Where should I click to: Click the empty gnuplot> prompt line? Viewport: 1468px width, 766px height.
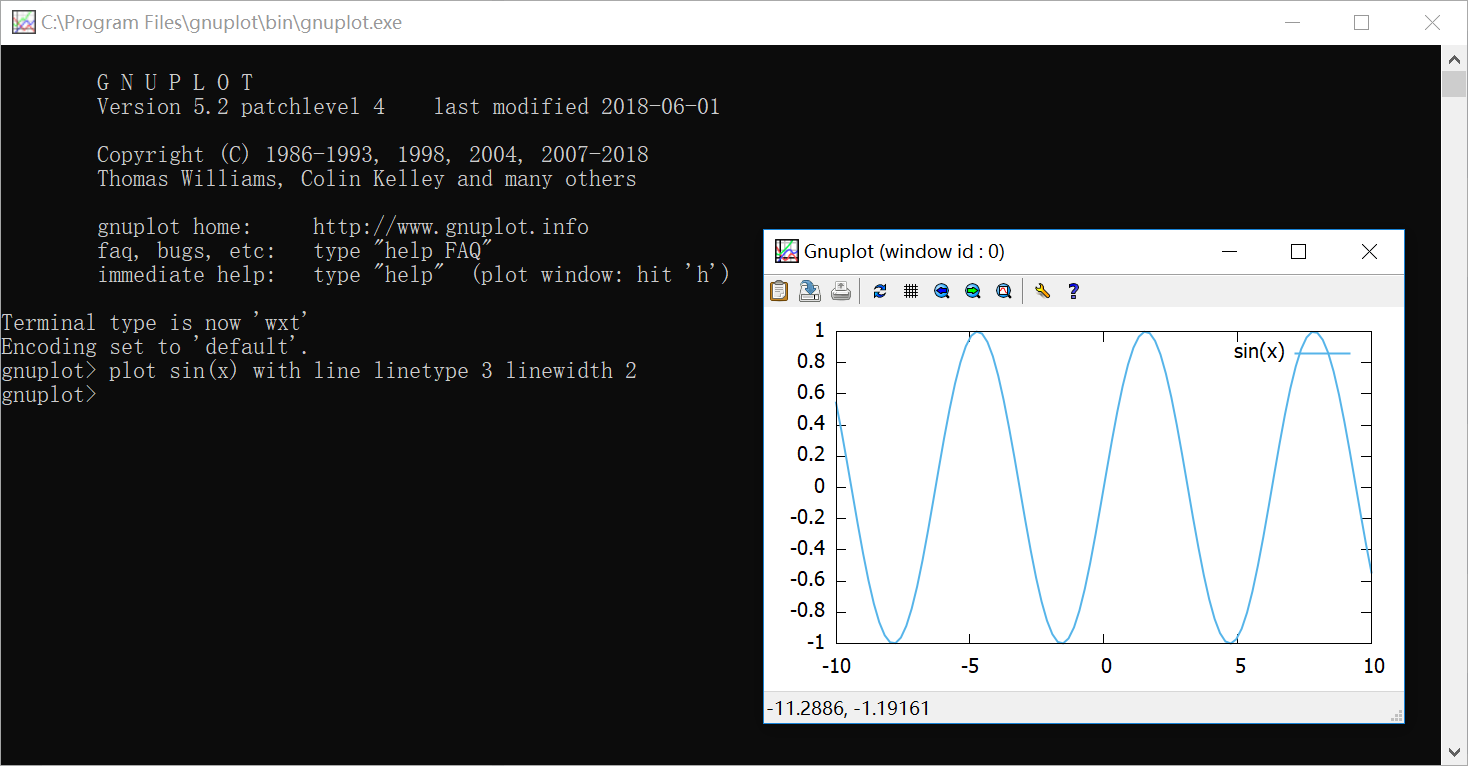pos(49,395)
